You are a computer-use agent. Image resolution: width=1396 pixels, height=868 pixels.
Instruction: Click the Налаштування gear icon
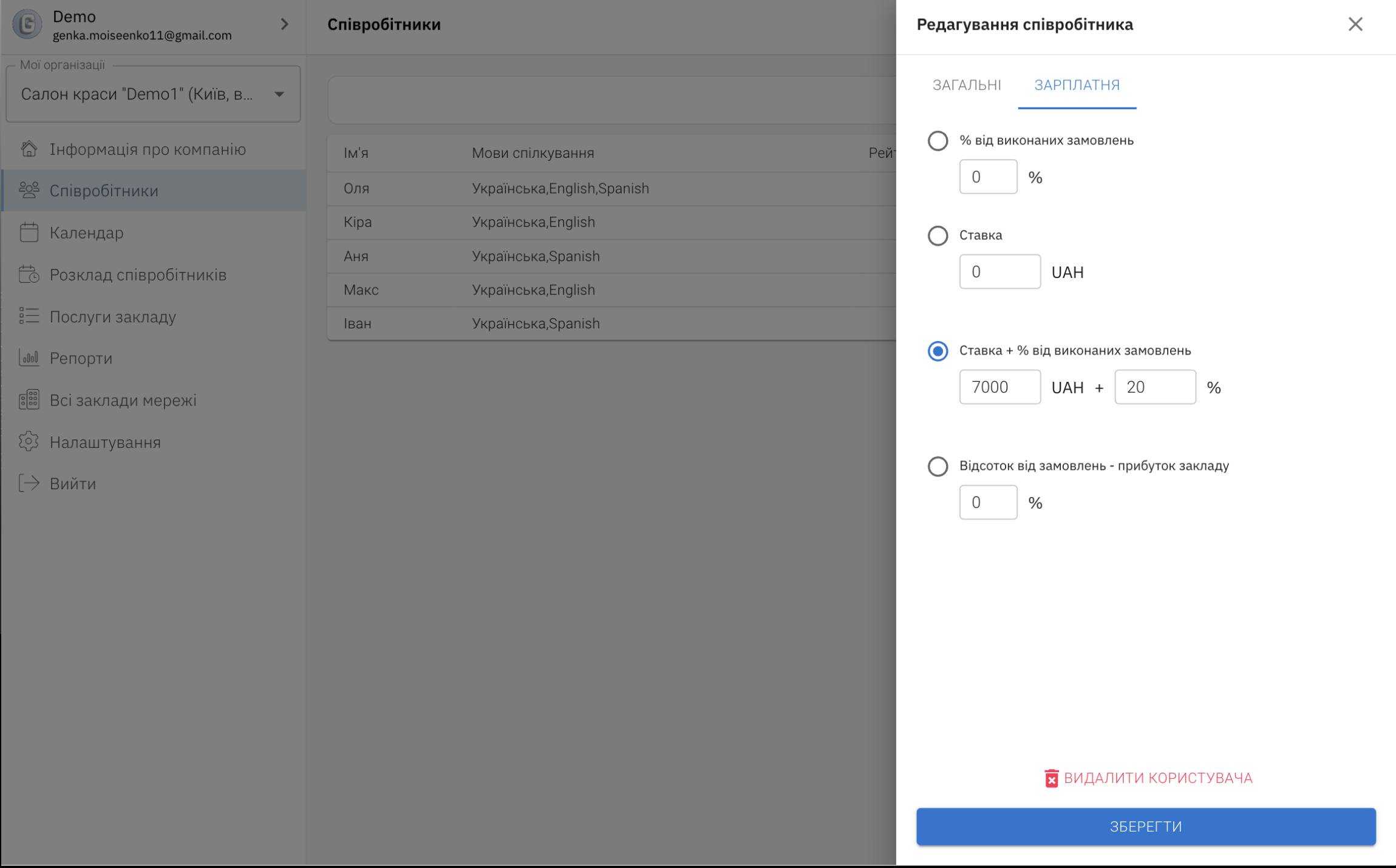coord(29,442)
